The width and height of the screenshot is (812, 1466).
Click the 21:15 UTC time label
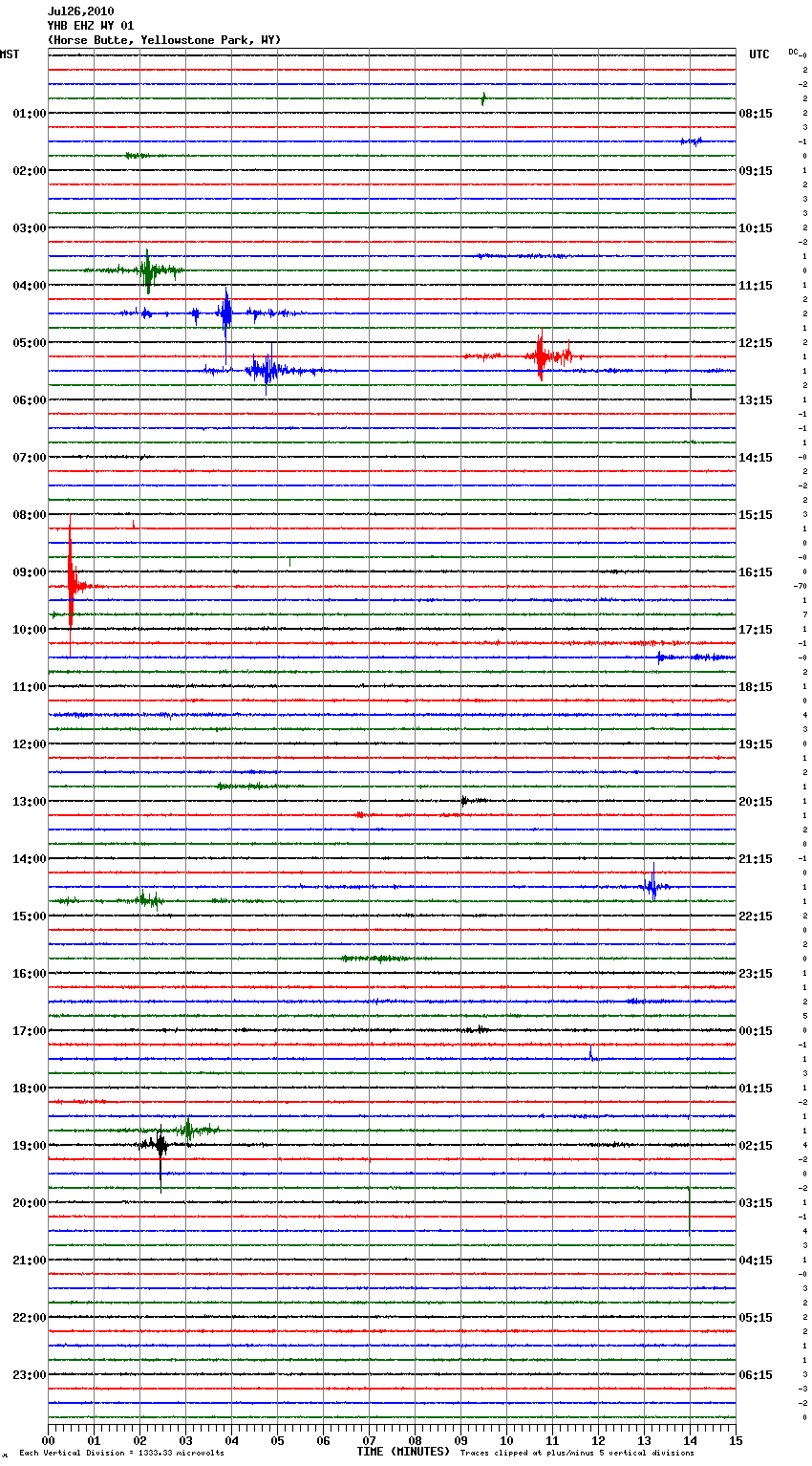756,859
